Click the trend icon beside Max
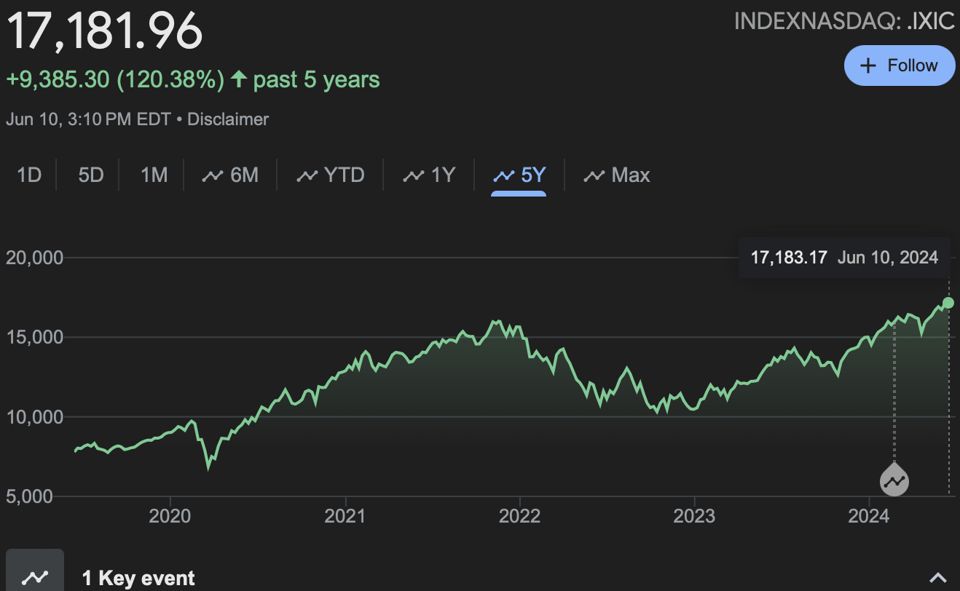Screen dimensions: 960x591 pos(594,176)
